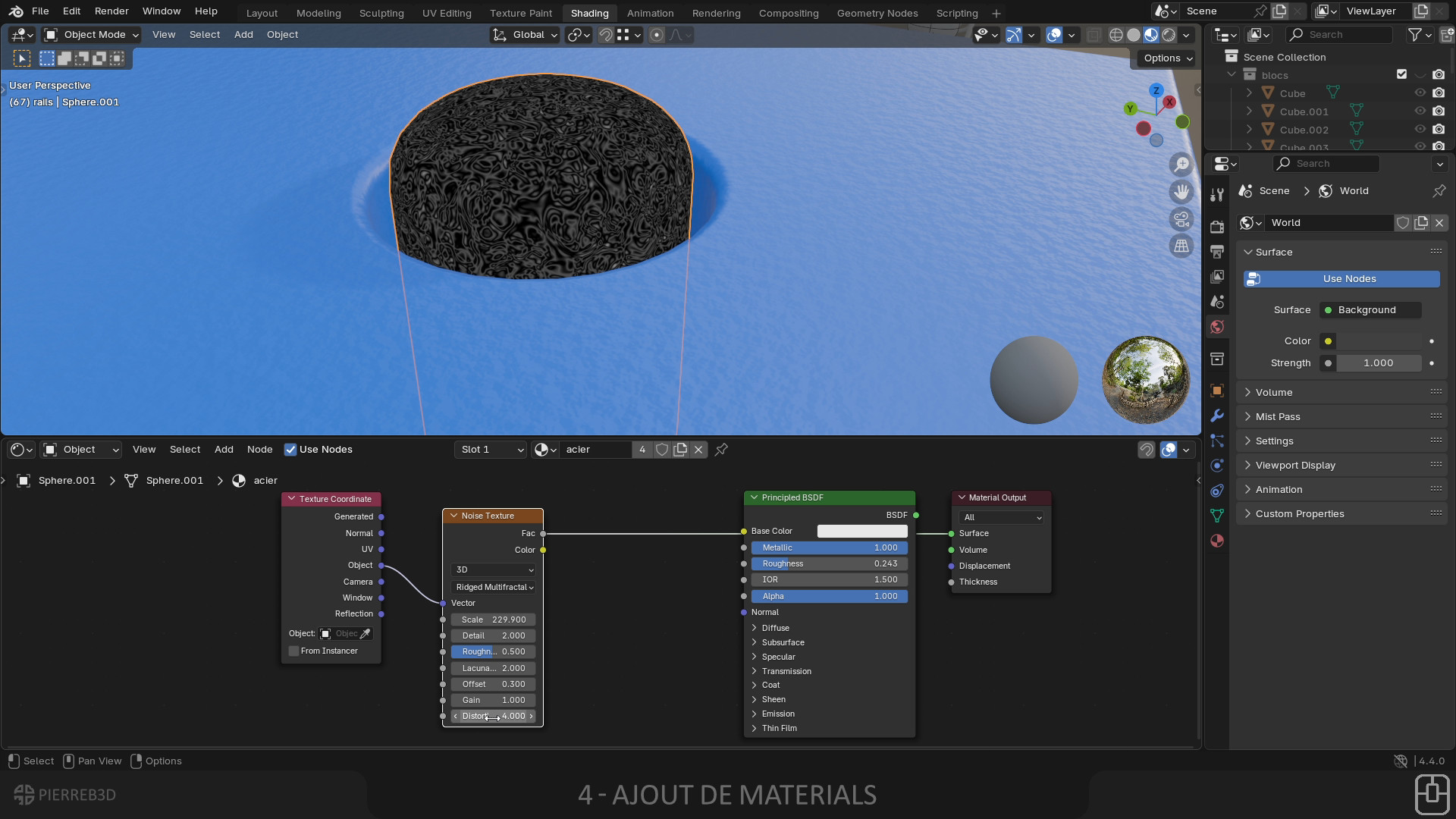1456x819 pixels.
Task: Click Use Nodes button in World Surface
Action: pos(1341,279)
